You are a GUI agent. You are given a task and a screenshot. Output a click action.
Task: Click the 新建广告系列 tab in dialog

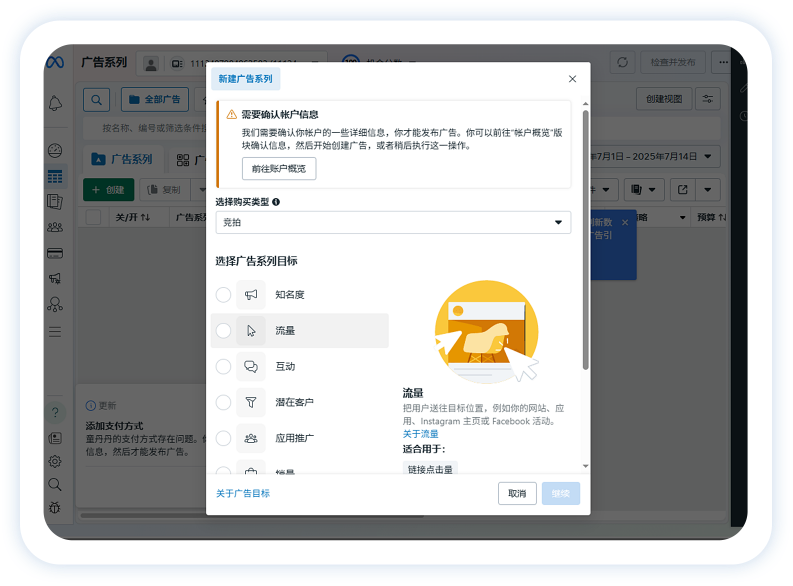245,79
